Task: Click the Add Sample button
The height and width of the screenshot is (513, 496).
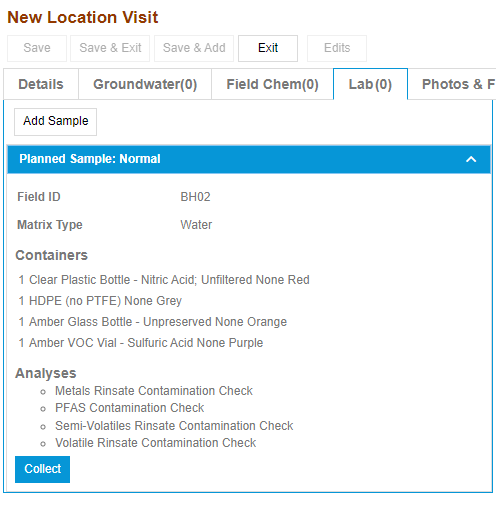Action: 55,122
